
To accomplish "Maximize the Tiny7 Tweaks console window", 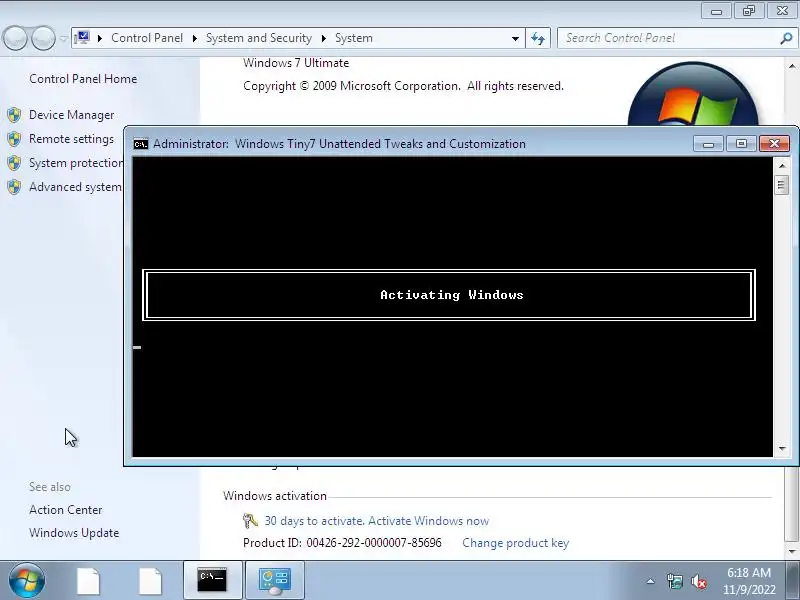I will click(741, 144).
